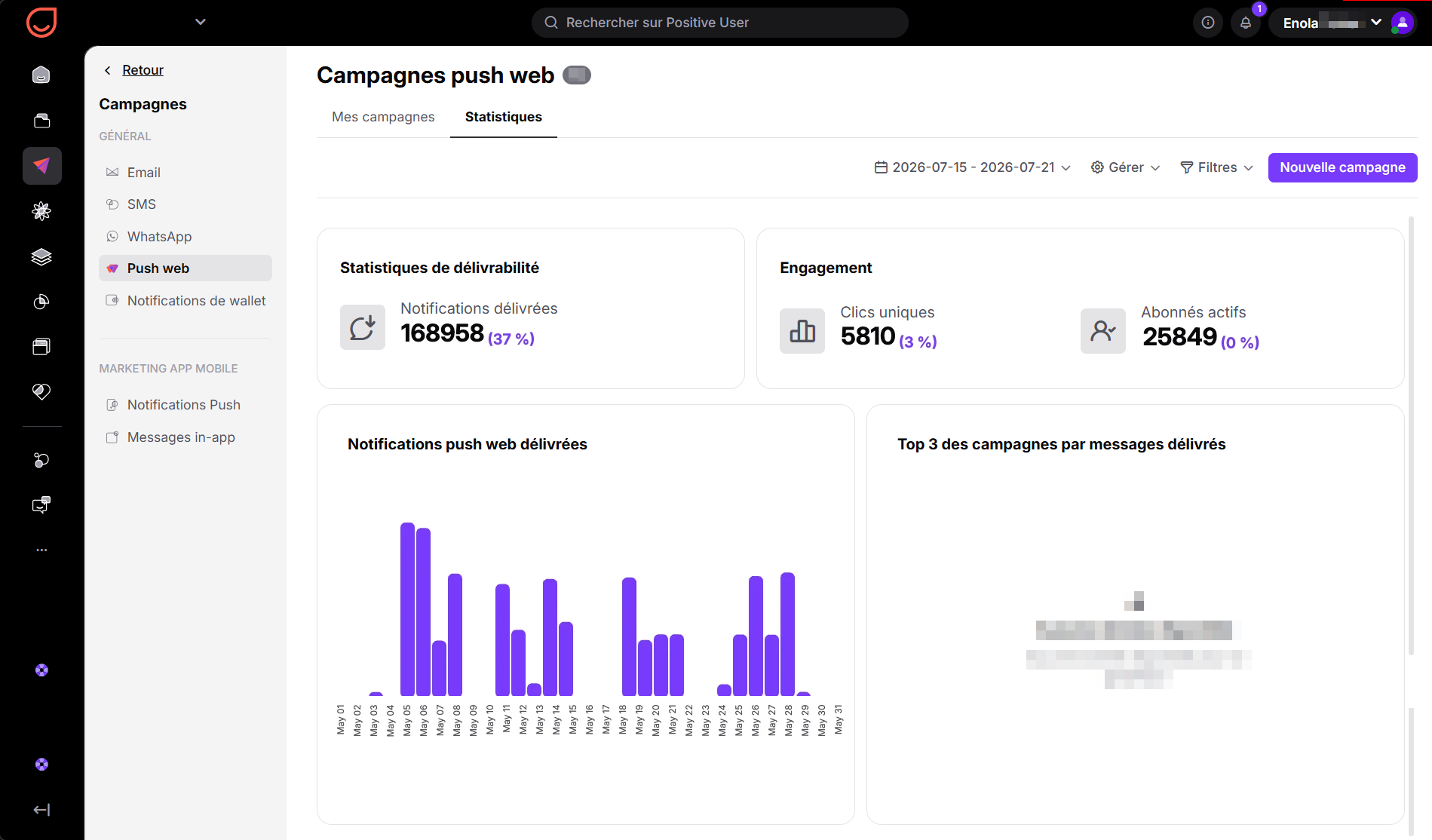Open the atom-shaped automation icon in sidebar
Viewport: 1432px width, 840px height.
(x=41, y=211)
